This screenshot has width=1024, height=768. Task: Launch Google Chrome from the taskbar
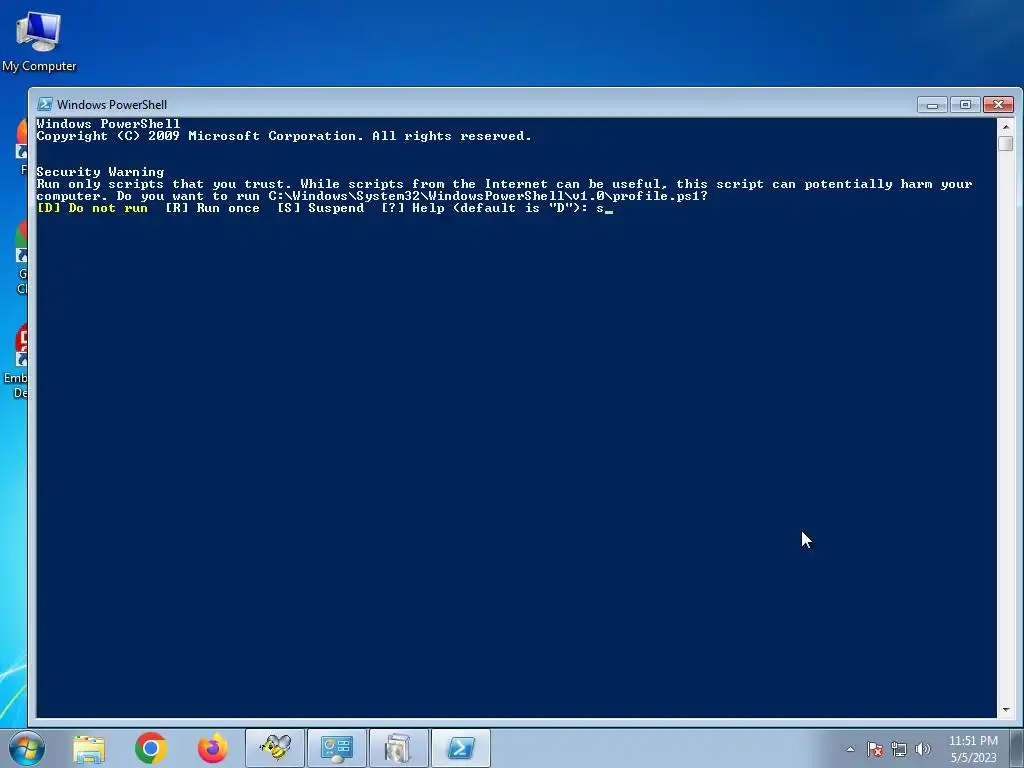tap(151, 748)
